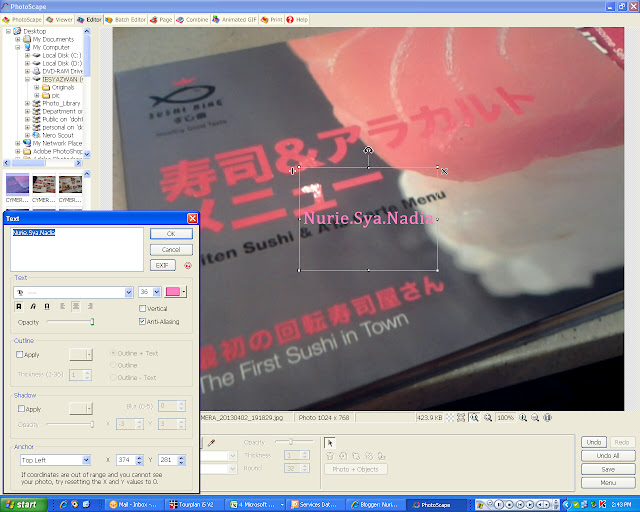
Task: Increase anchor Y value with up arrow
Action: coord(182,458)
